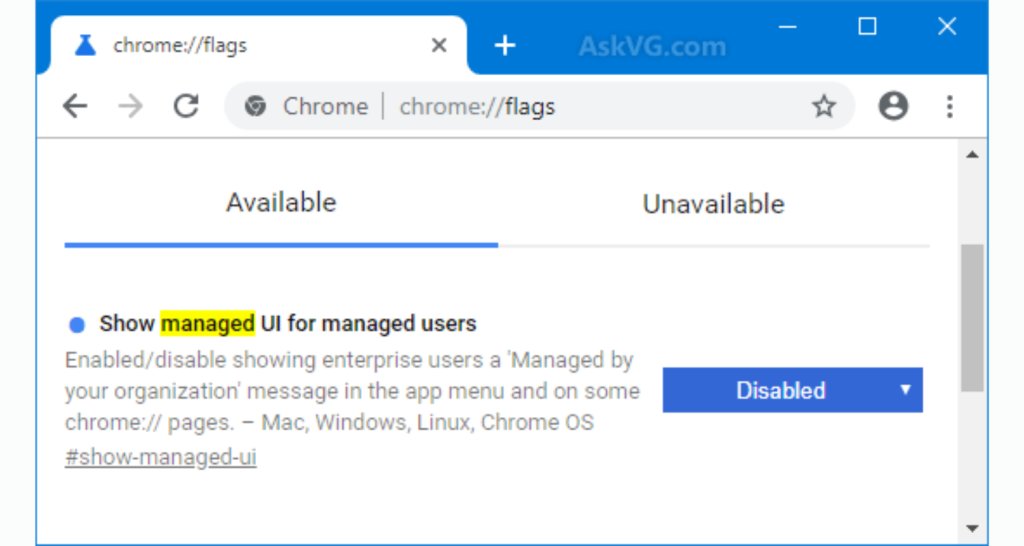Click the scrollbar up arrow

point(972,155)
